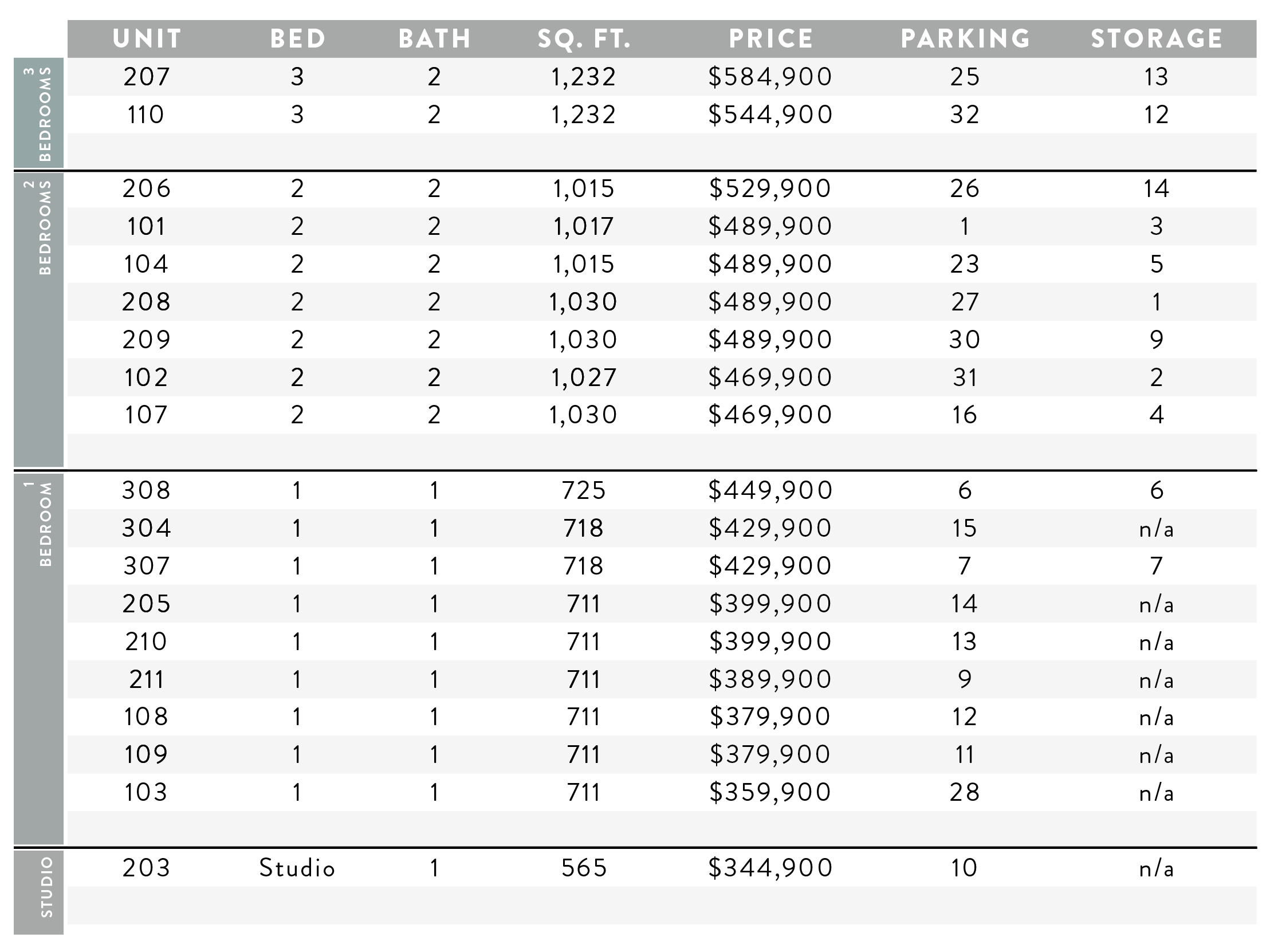Screen dimensions: 1274x952
Task: Select the $449,900 price cell
Action: tap(770, 490)
